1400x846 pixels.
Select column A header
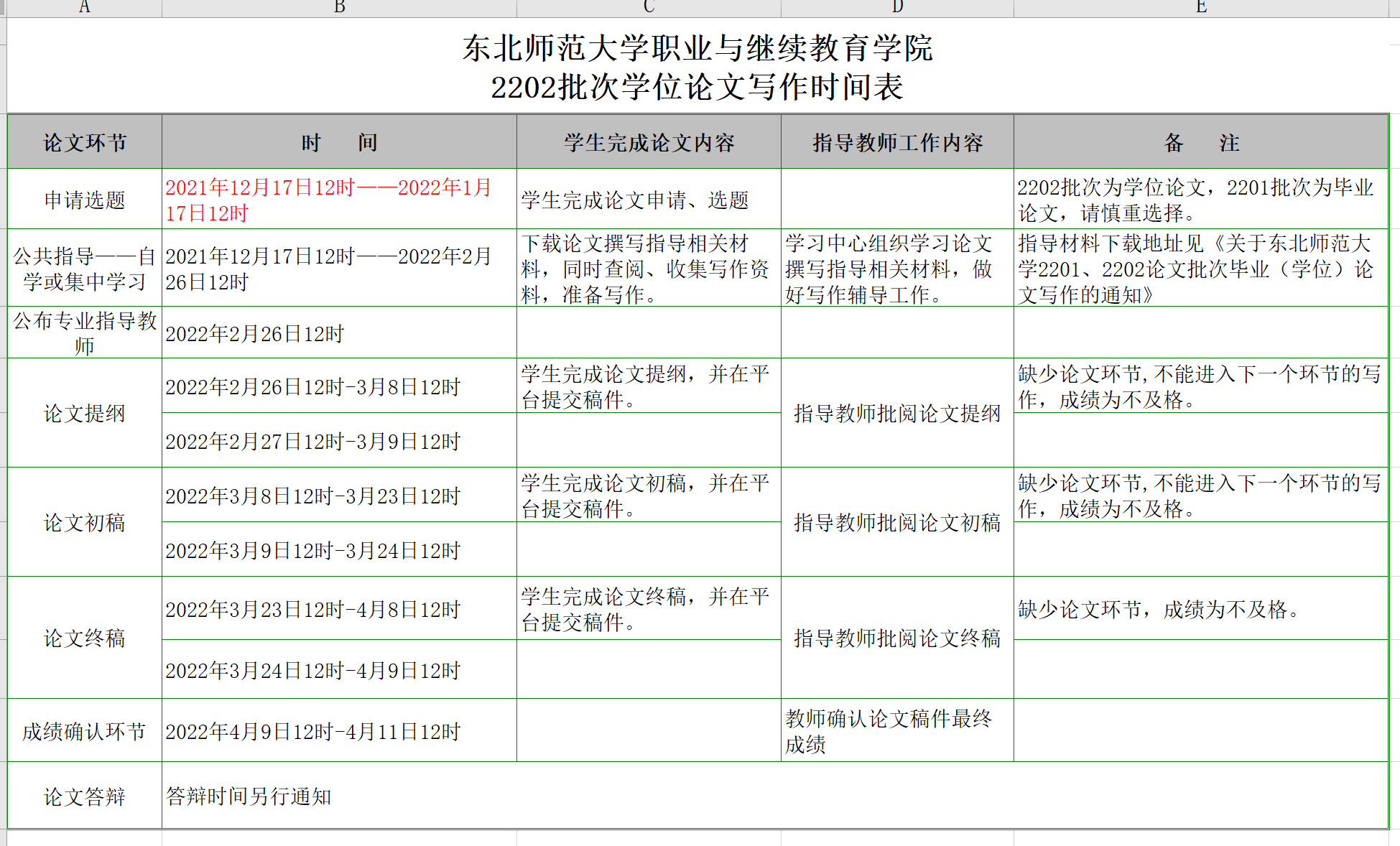click(85, 8)
